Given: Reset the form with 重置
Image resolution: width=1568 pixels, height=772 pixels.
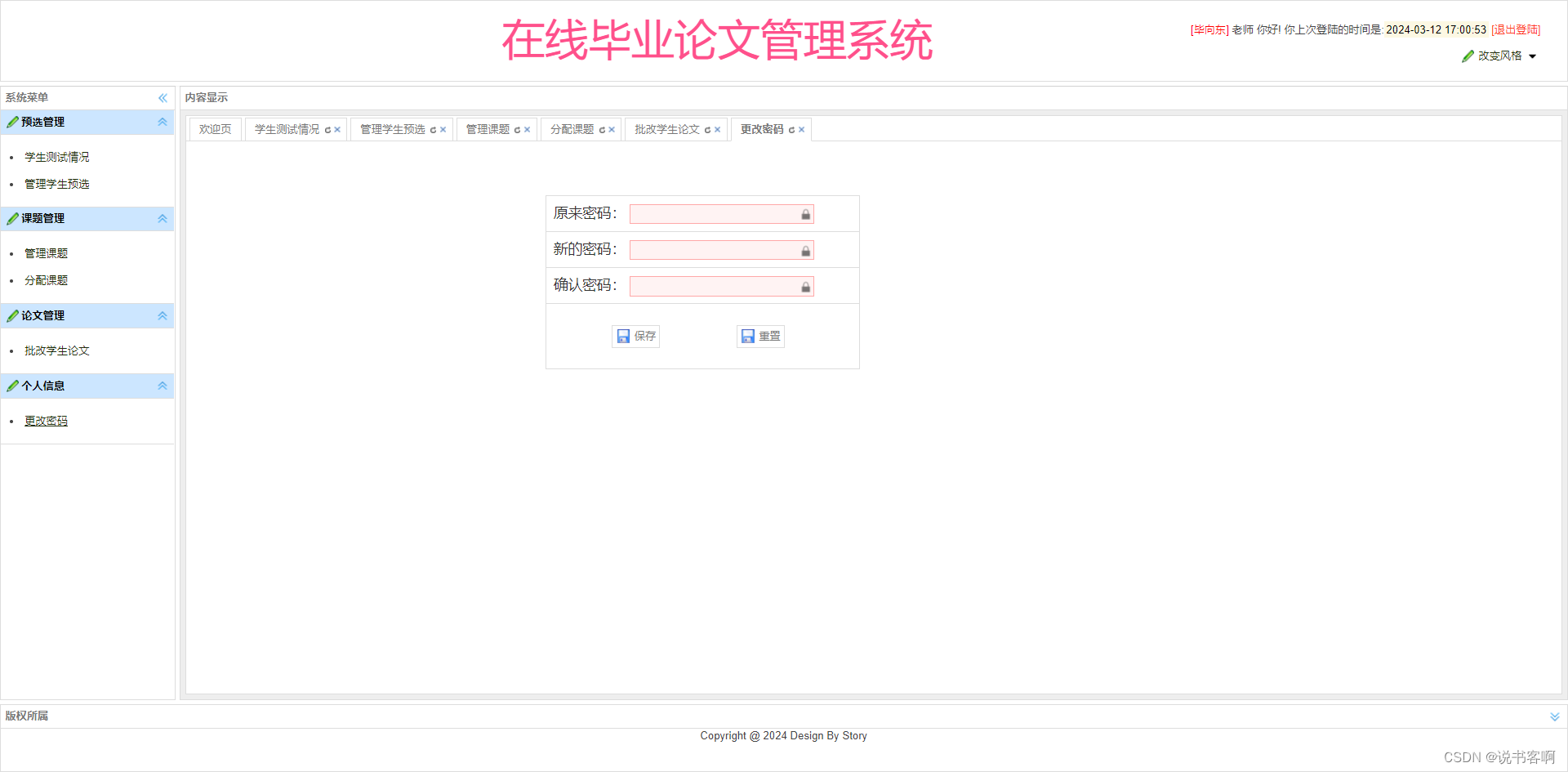Looking at the screenshot, I should point(761,336).
